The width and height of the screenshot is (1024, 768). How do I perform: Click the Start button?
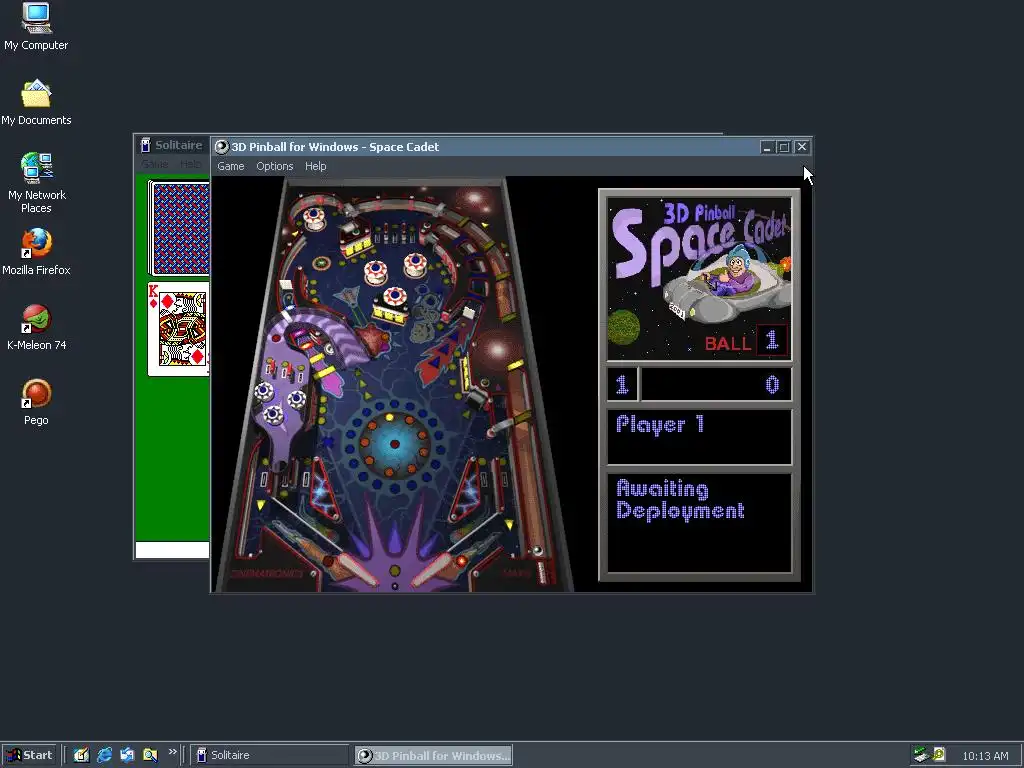29,755
